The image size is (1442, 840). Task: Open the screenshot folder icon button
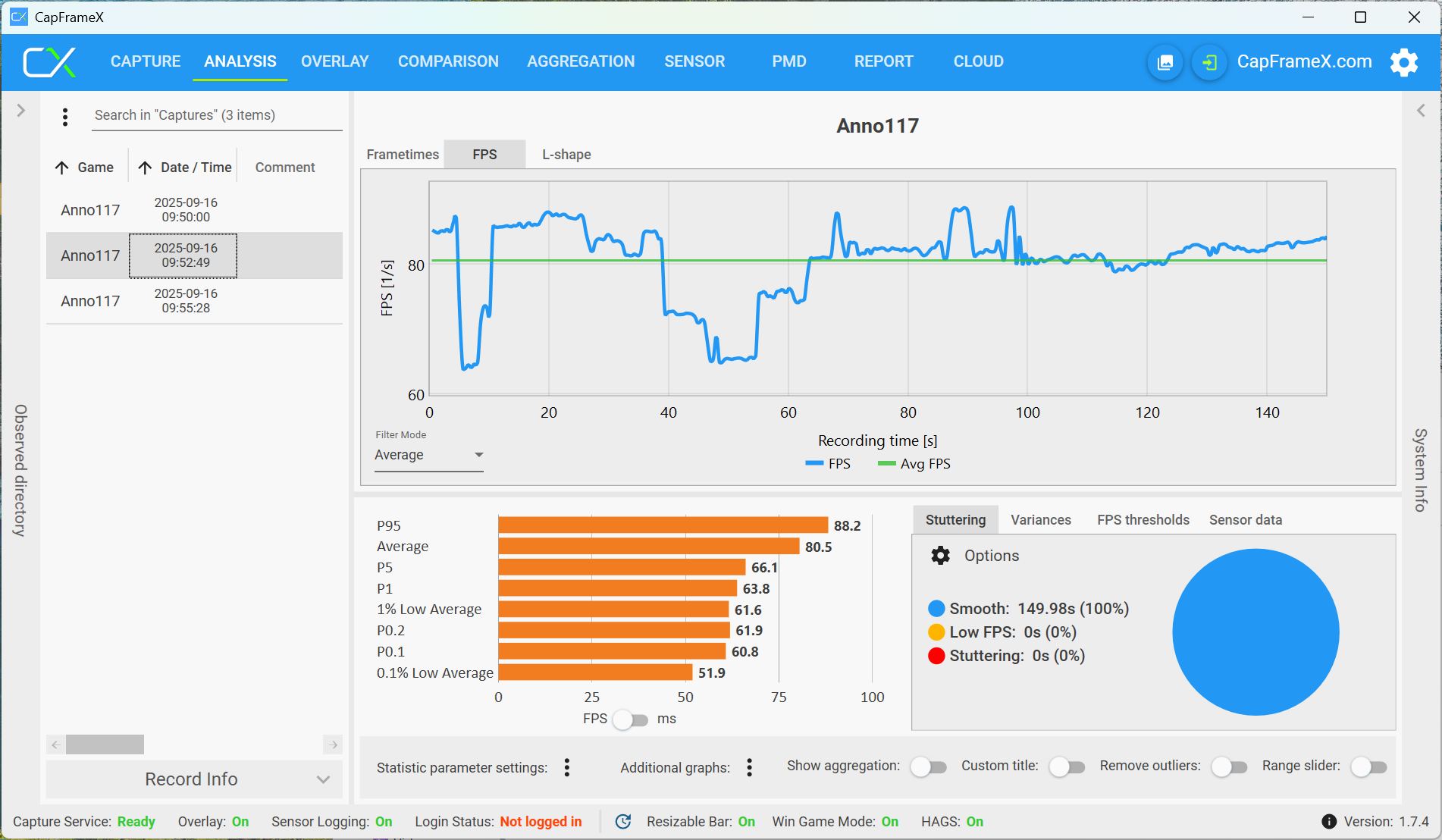point(1165,62)
